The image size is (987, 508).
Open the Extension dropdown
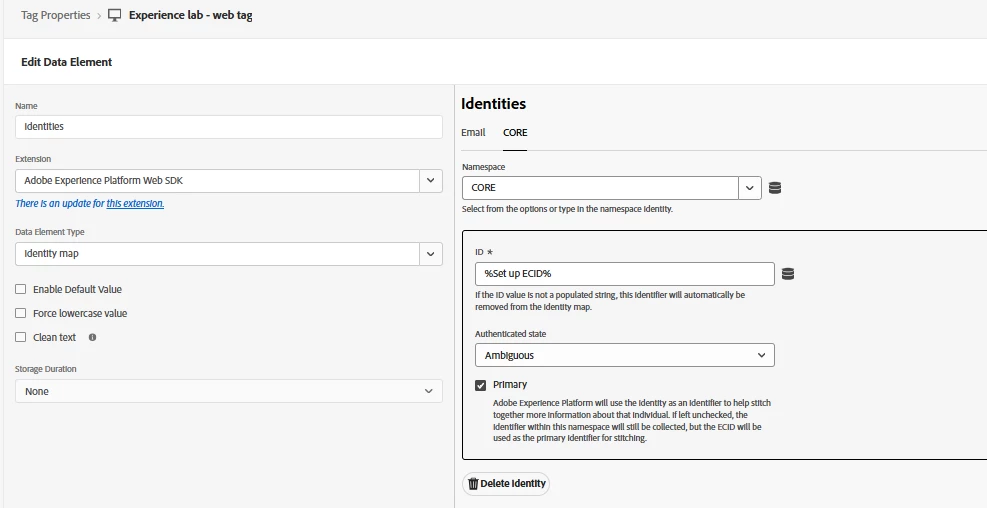pos(430,181)
